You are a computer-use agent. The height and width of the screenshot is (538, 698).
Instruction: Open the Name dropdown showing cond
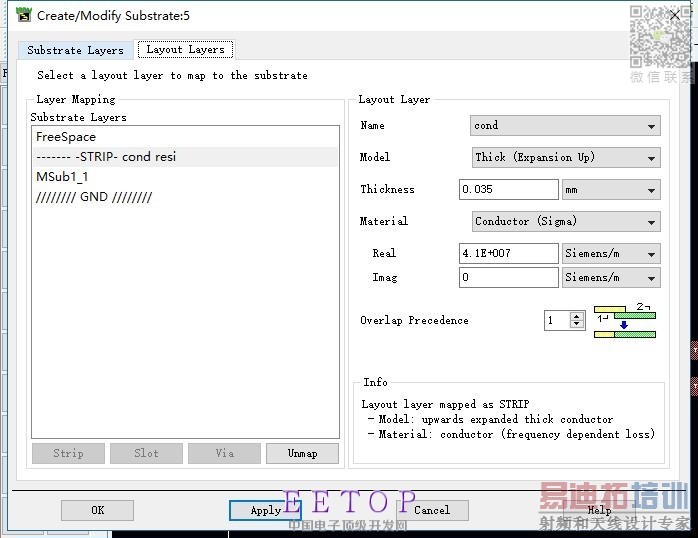click(x=565, y=125)
